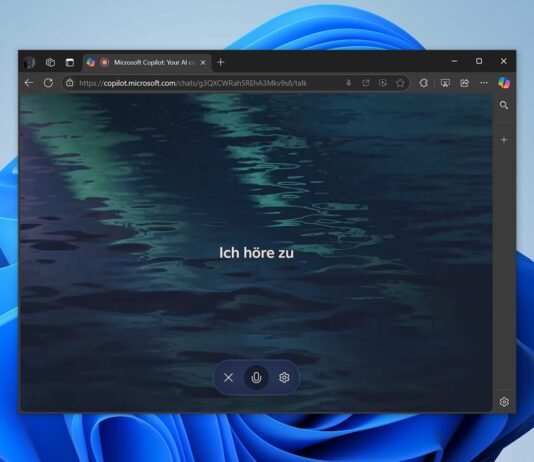This screenshot has width=534, height=462.
Task: Open the screen cast toolbar icon
Action: (445, 83)
